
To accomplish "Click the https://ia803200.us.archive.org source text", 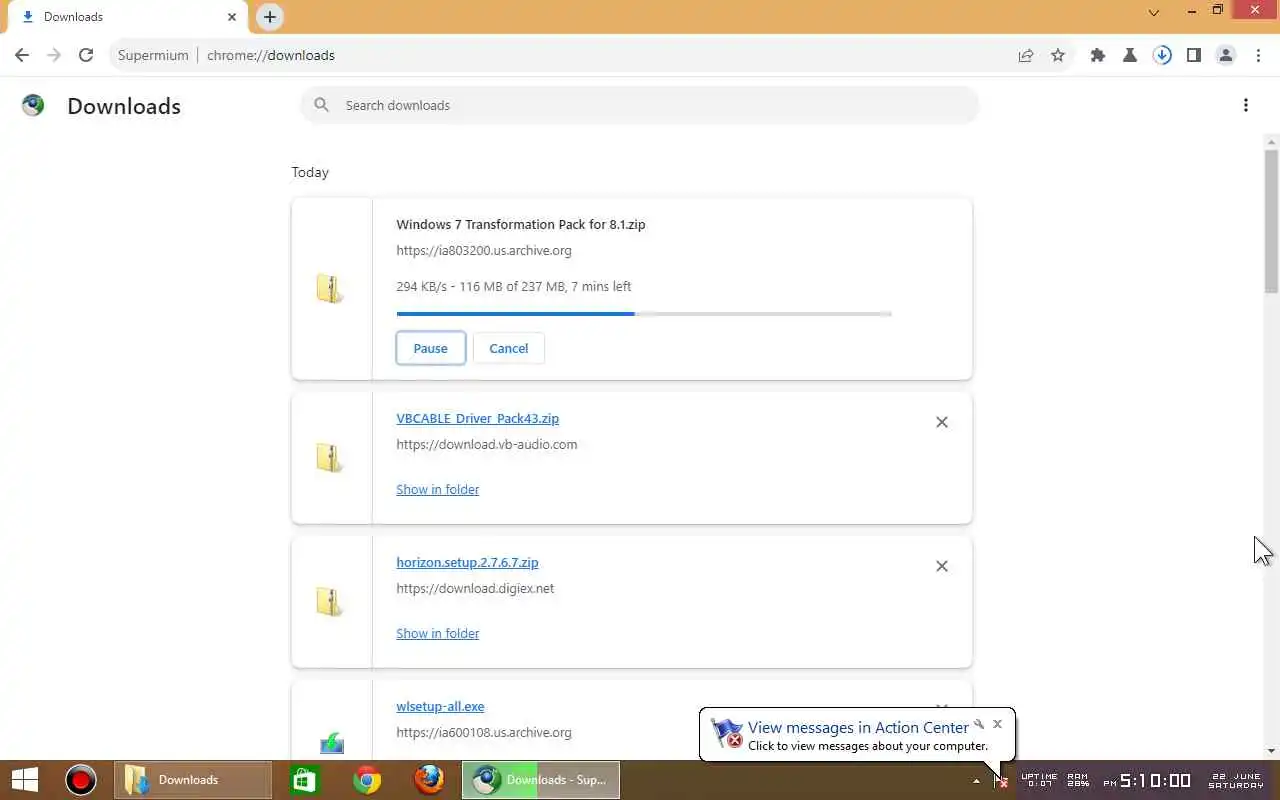I will (x=484, y=250).
